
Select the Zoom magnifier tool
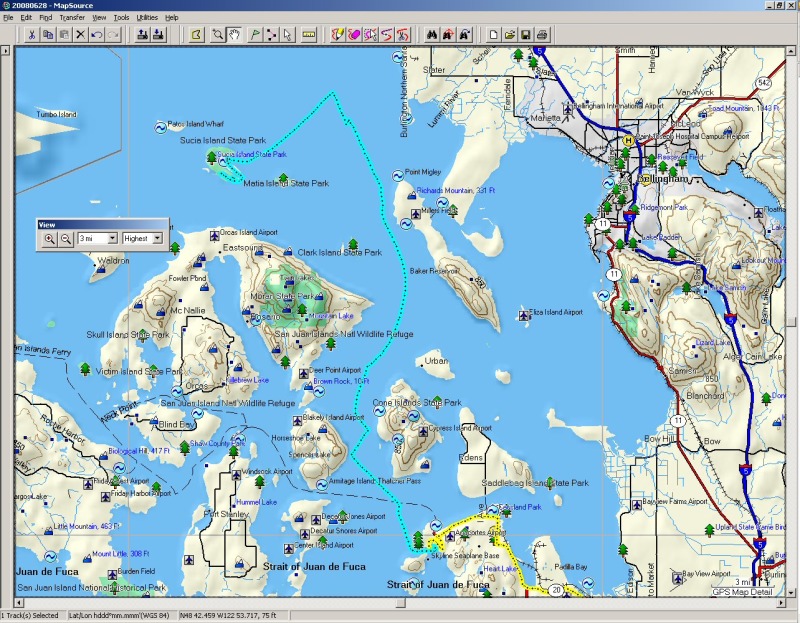(x=218, y=35)
